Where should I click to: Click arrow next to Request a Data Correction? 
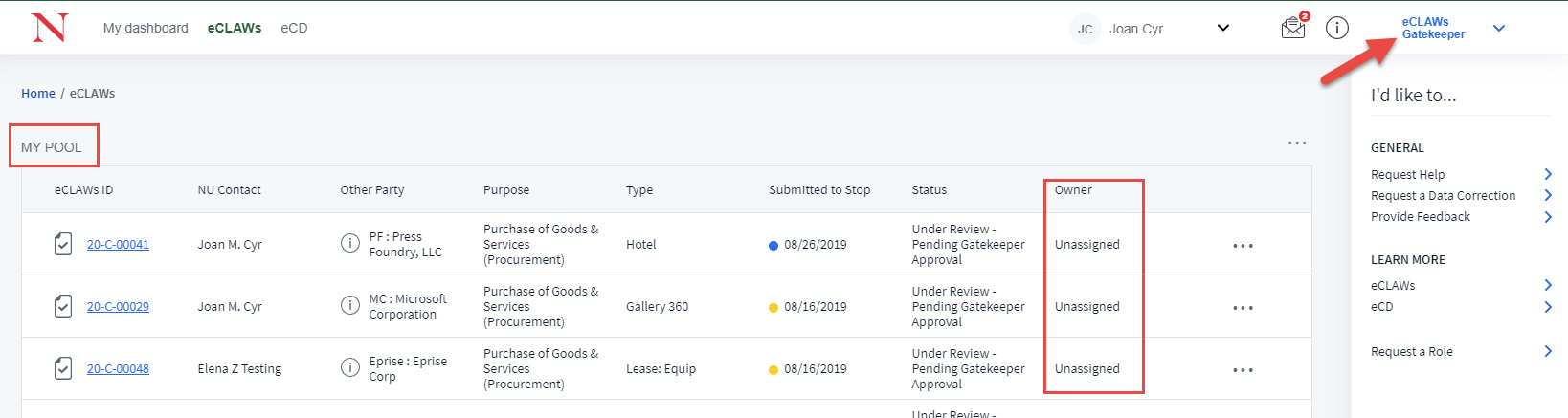tap(1548, 195)
